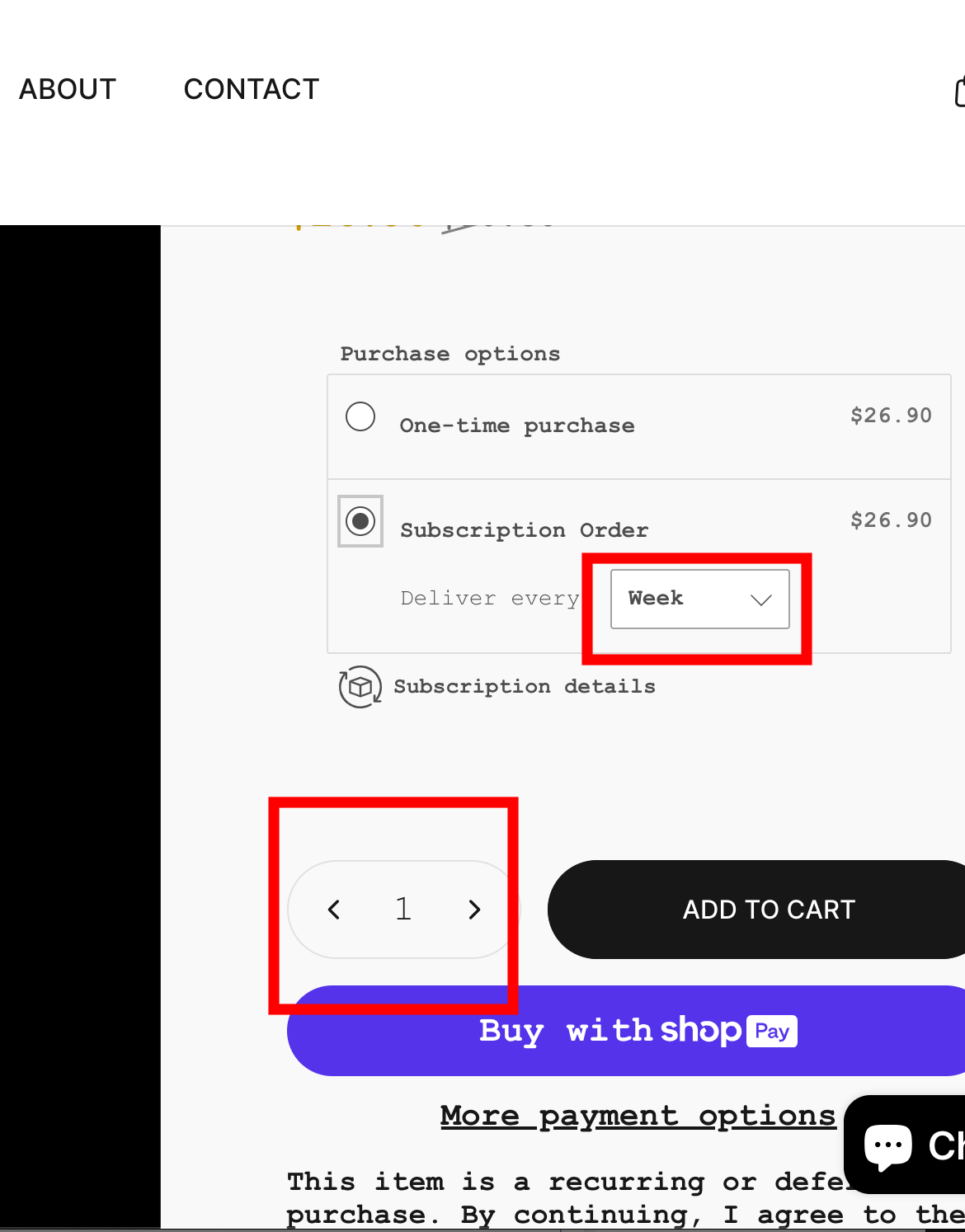This screenshot has height=1232, width=965.
Task: Open the shopping cart icon
Action: click(959, 91)
